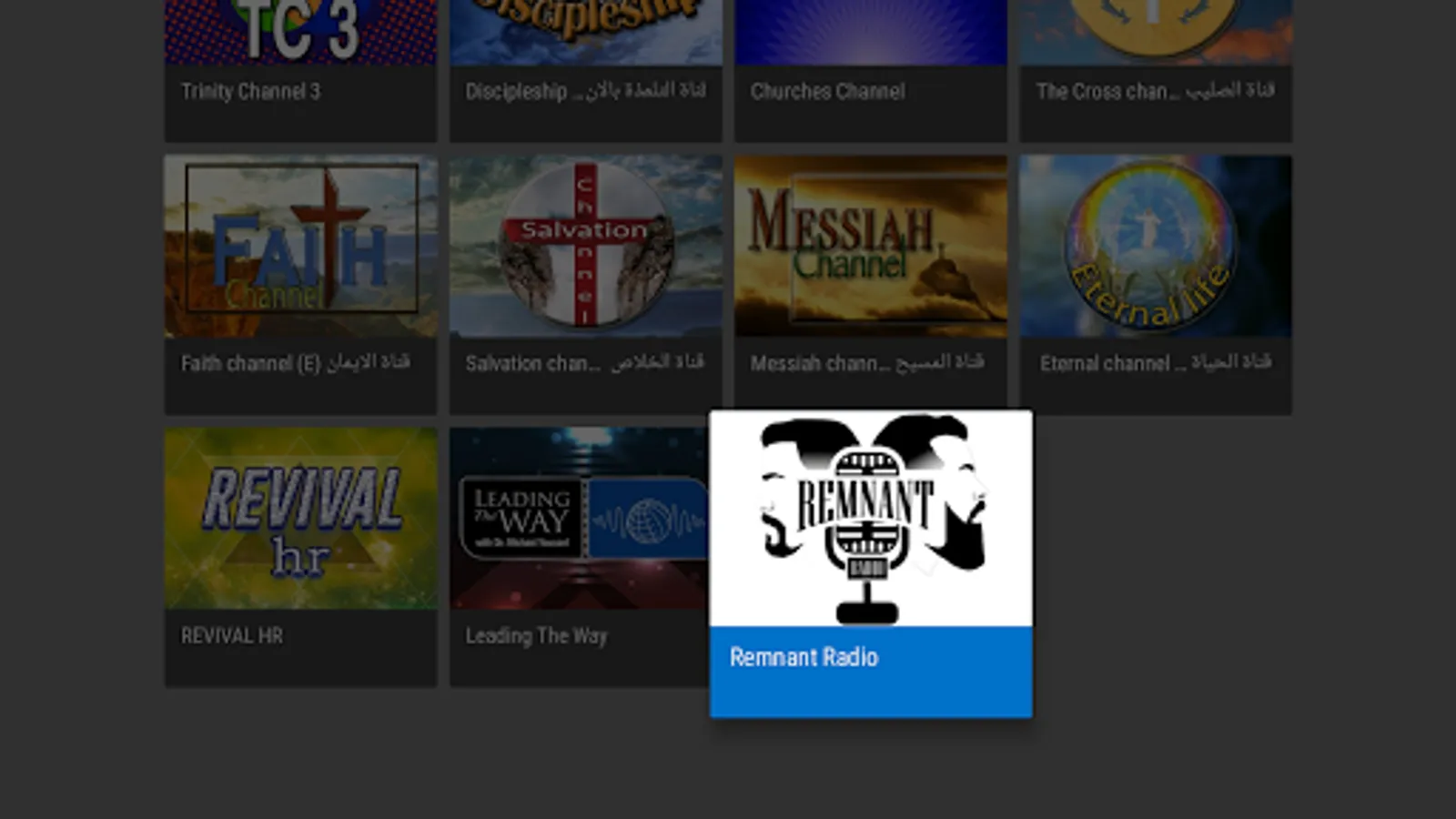This screenshot has height=819, width=1456.
Task: Open the Trinity Channel 3 thumbnail
Action: 300,32
